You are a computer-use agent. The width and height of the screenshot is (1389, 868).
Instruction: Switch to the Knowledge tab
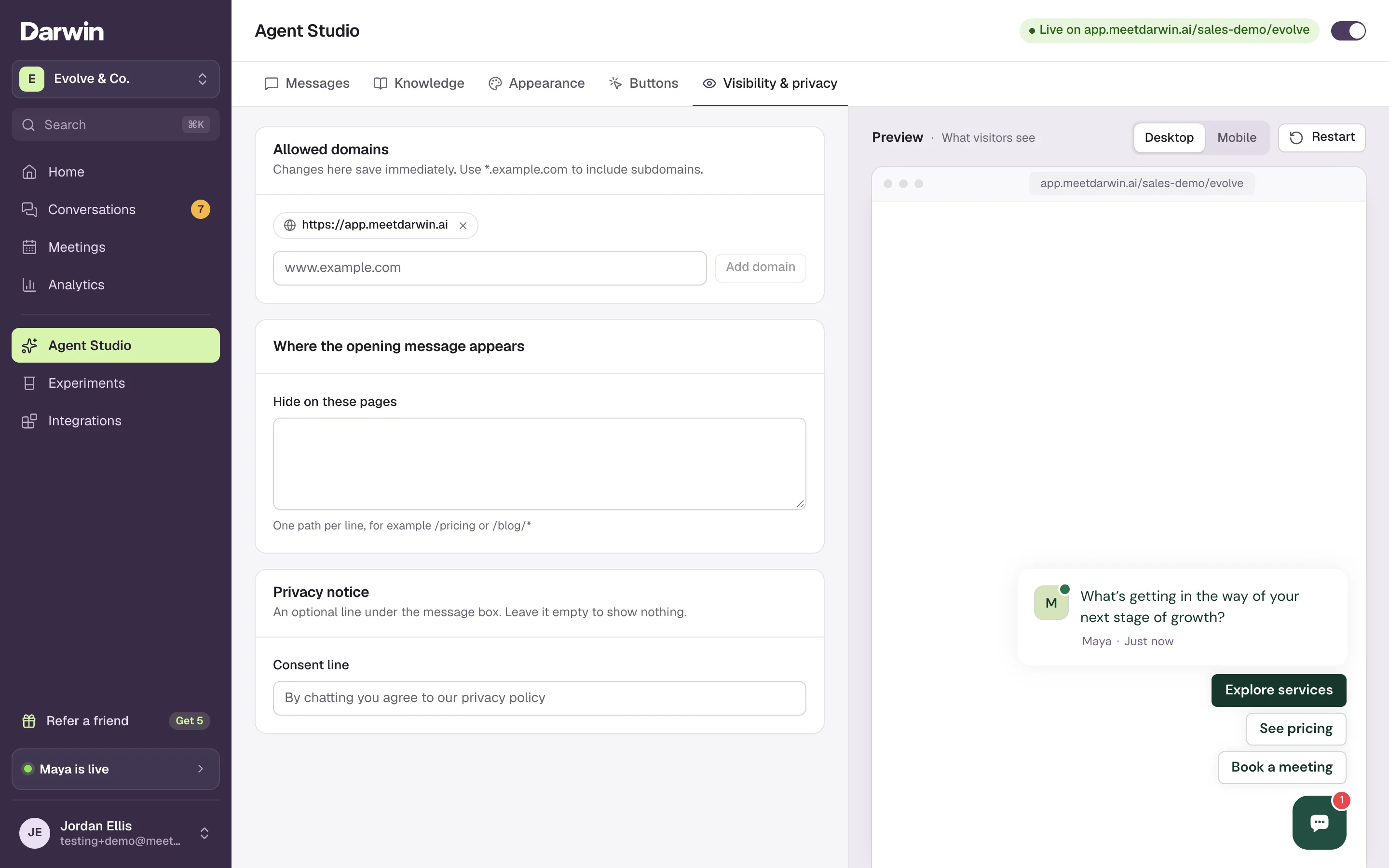coord(419,83)
